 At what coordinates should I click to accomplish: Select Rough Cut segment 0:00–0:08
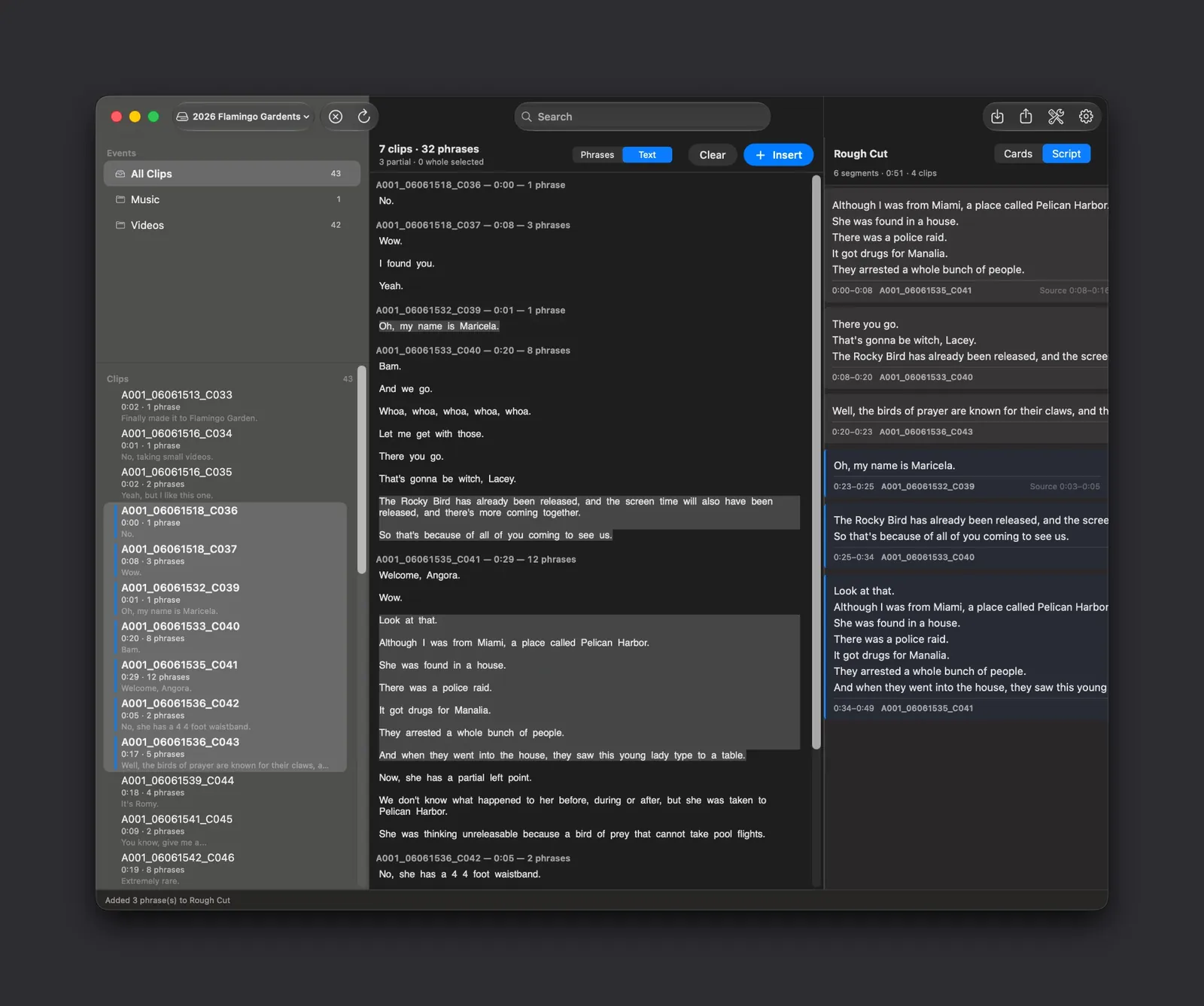pos(966,245)
